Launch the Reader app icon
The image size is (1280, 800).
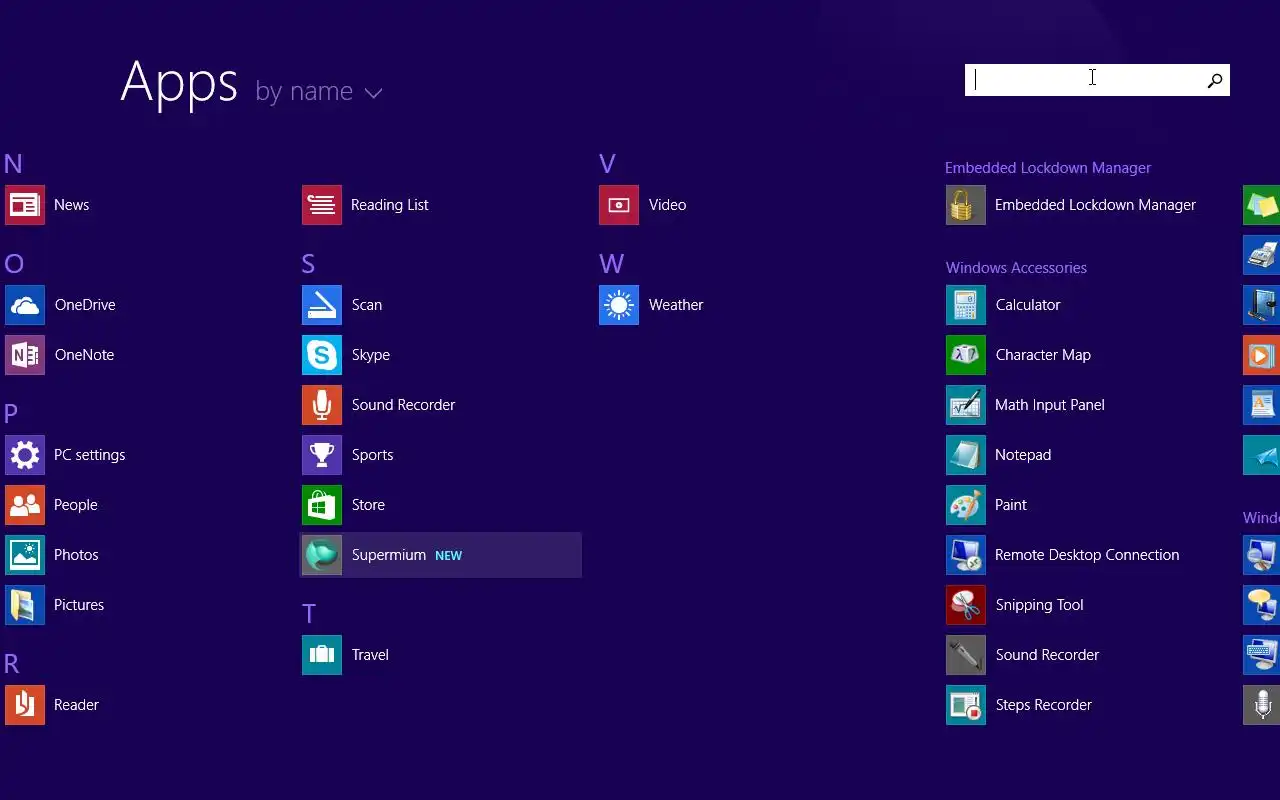(x=25, y=705)
